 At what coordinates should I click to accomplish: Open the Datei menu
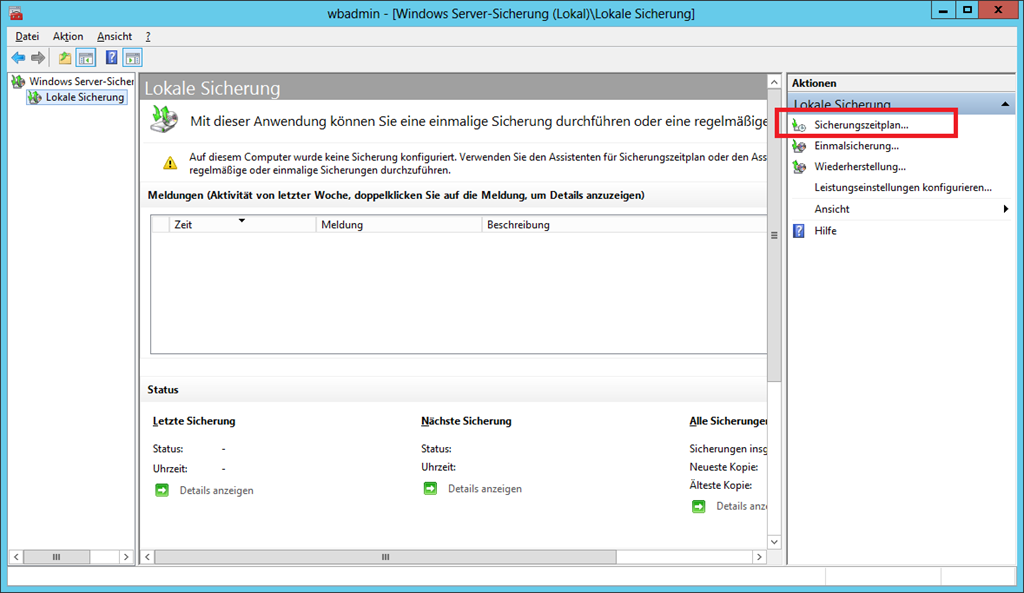tap(27, 36)
